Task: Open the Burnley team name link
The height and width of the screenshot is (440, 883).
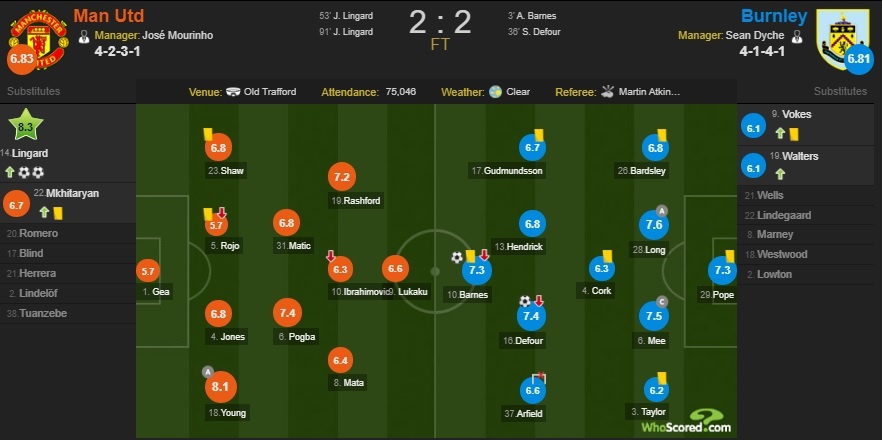Action: click(773, 16)
